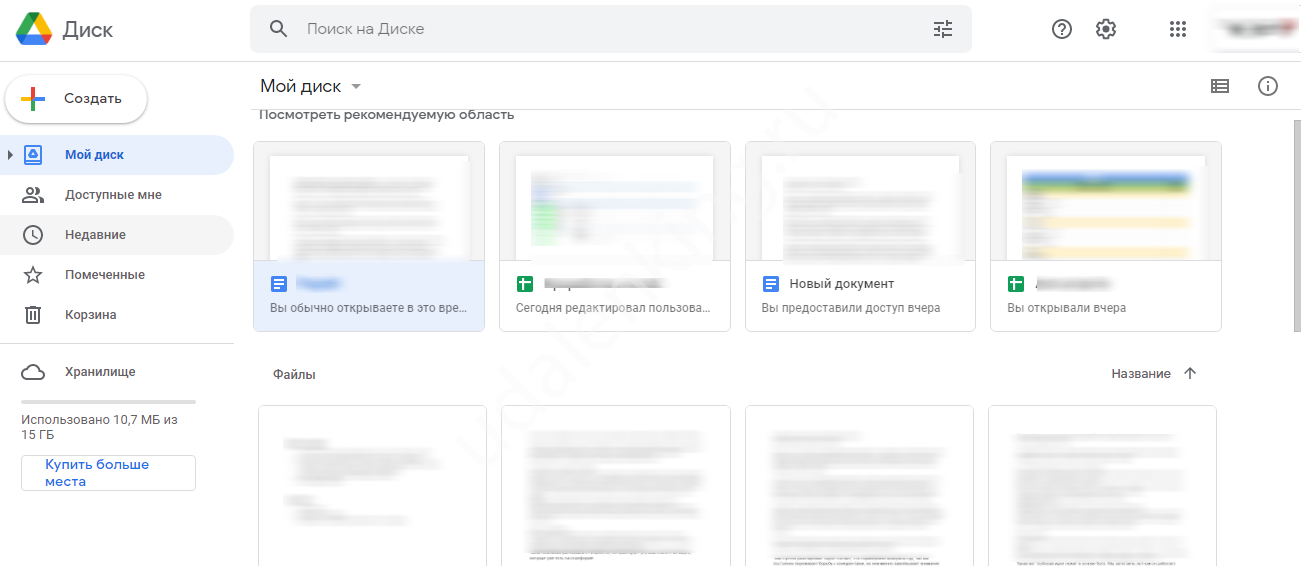This screenshot has width=1301, height=566.
Task: Change sort field via Название
Action: pos(1140,373)
